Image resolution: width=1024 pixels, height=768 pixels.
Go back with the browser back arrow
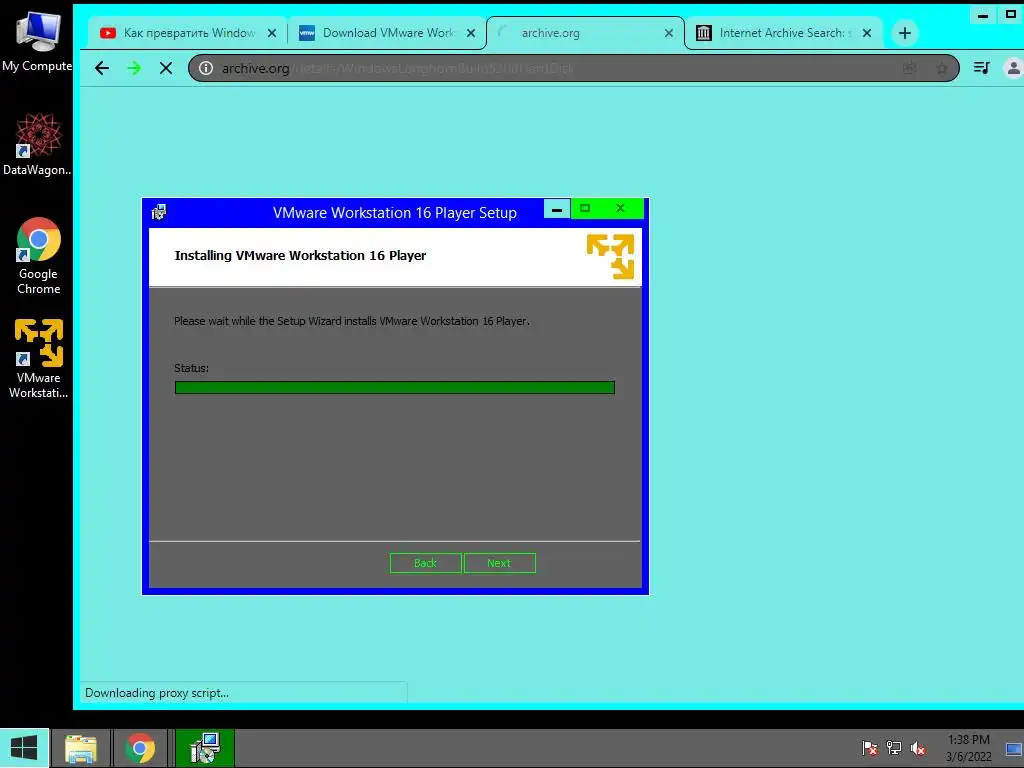[x=102, y=68]
